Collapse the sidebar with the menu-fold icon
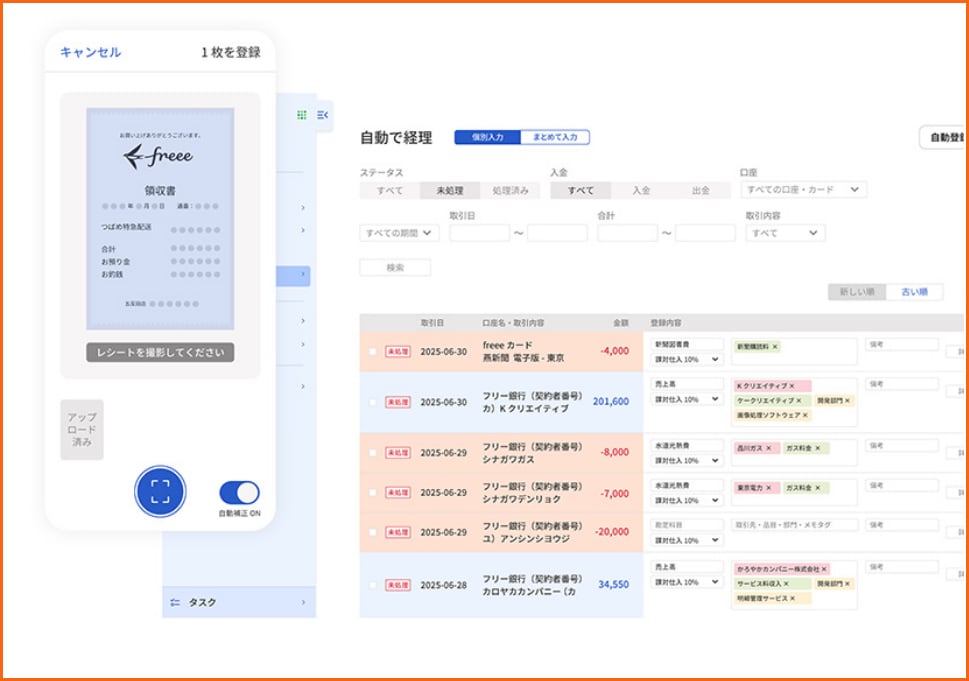Viewport: 969px width, 681px height. click(323, 116)
